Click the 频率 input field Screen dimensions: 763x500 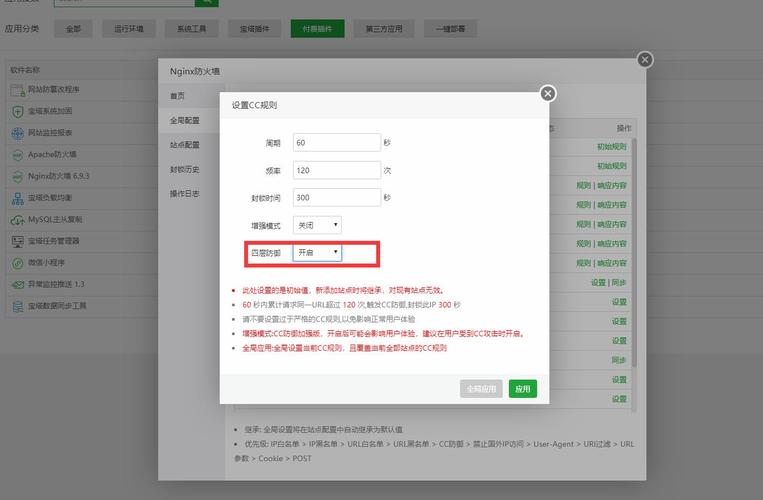(x=337, y=170)
